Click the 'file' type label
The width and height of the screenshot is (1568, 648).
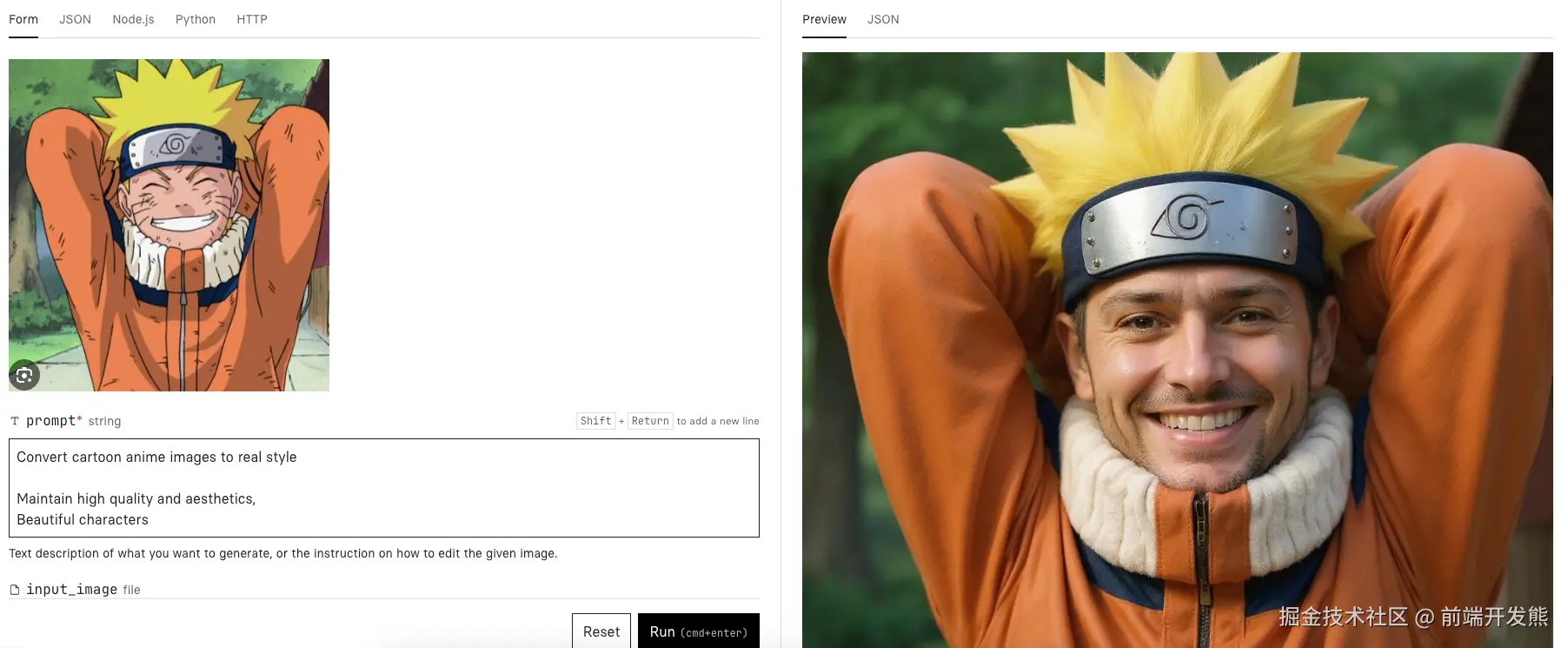pyautogui.click(x=131, y=590)
